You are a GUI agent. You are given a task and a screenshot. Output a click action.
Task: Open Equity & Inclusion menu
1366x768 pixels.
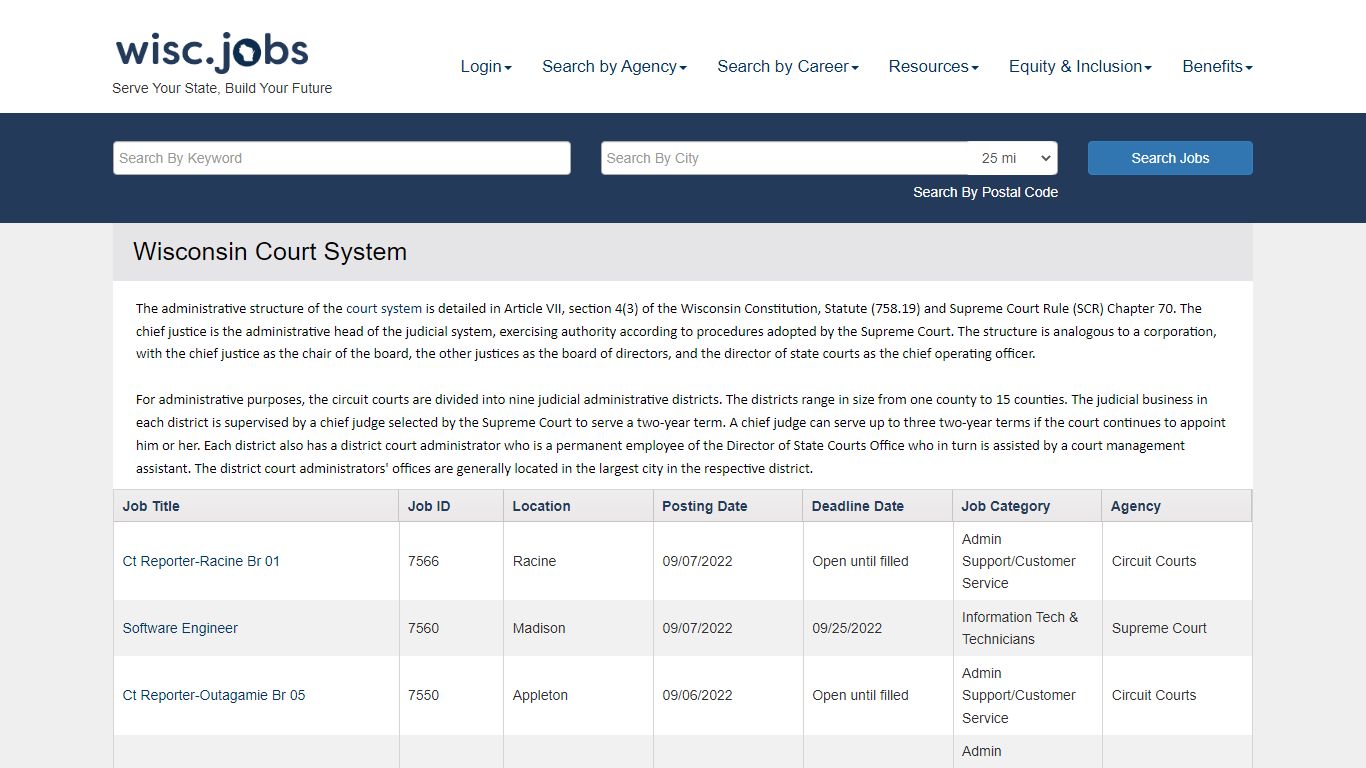[1080, 66]
